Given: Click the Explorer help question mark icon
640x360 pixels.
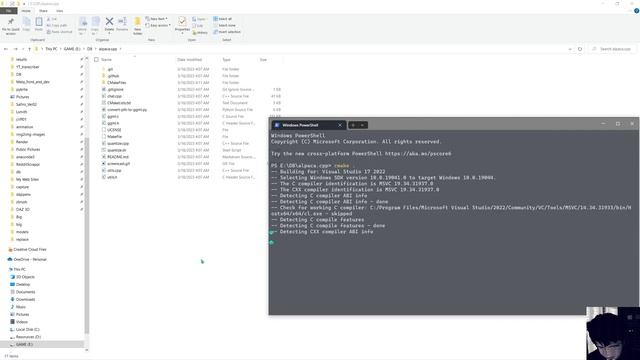Looking at the screenshot, I should coord(636,11).
